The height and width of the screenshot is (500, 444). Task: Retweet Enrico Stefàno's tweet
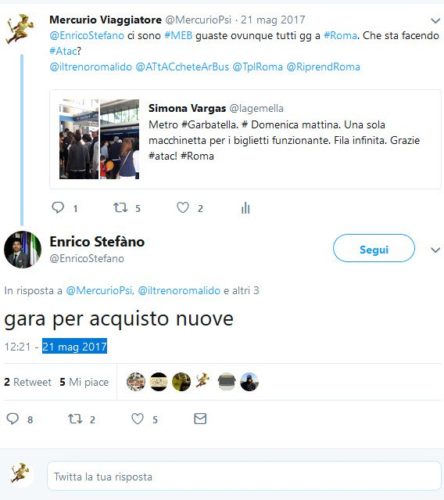pyautogui.click(x=75, y=419)
